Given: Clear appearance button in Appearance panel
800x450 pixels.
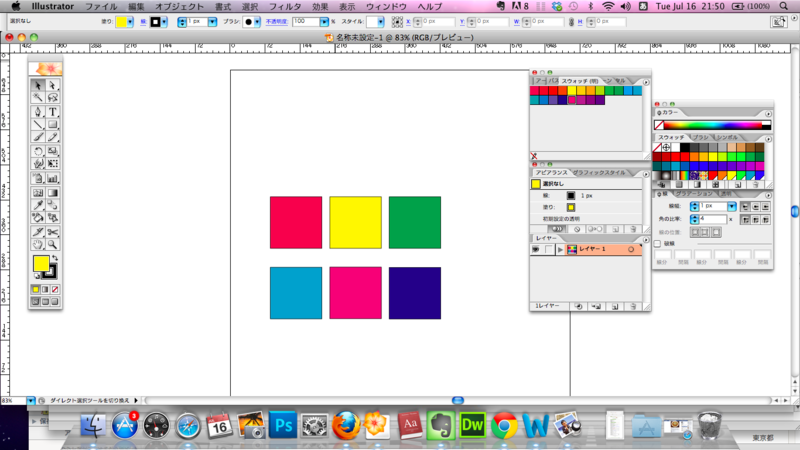Looking at the screenshot, I should pyautogui.click(x=577, y=229).
